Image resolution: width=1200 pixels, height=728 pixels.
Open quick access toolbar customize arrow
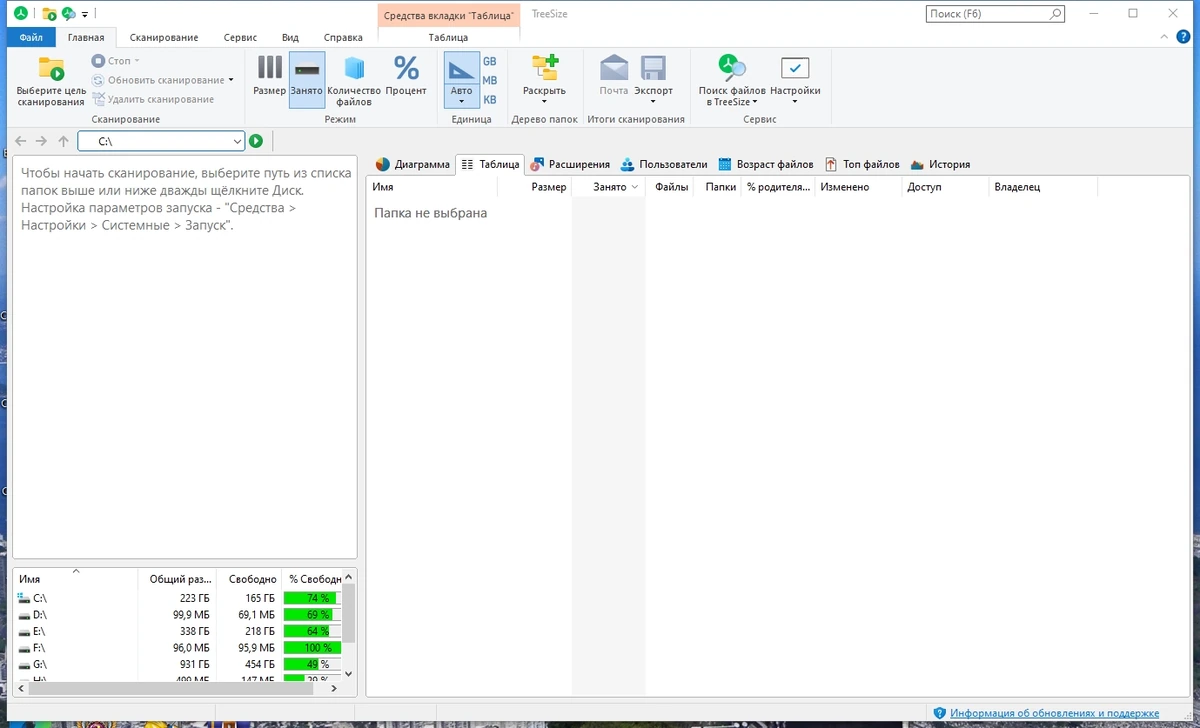coord(85,15)
